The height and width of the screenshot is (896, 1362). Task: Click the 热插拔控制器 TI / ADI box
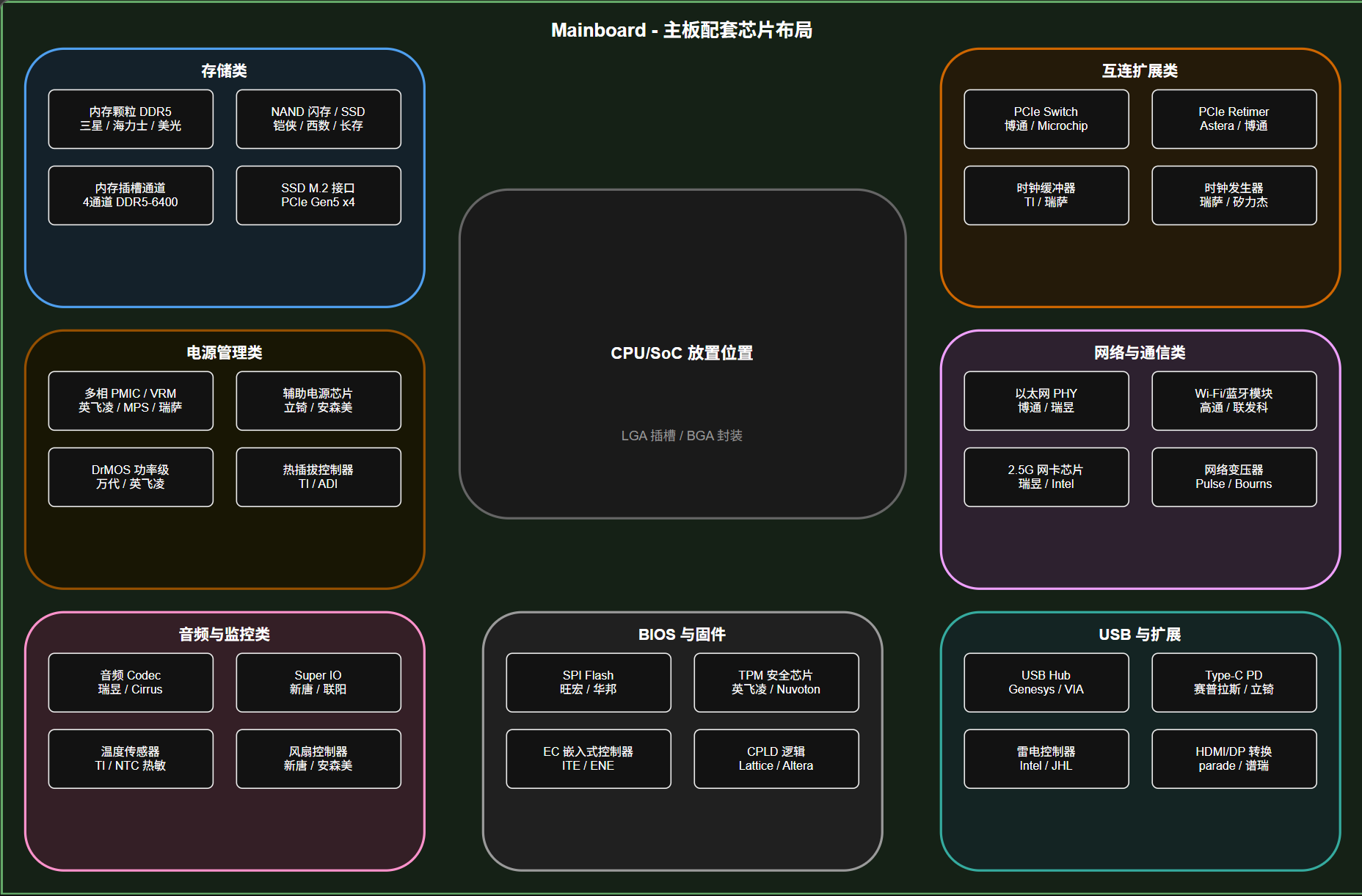point(318,477)
